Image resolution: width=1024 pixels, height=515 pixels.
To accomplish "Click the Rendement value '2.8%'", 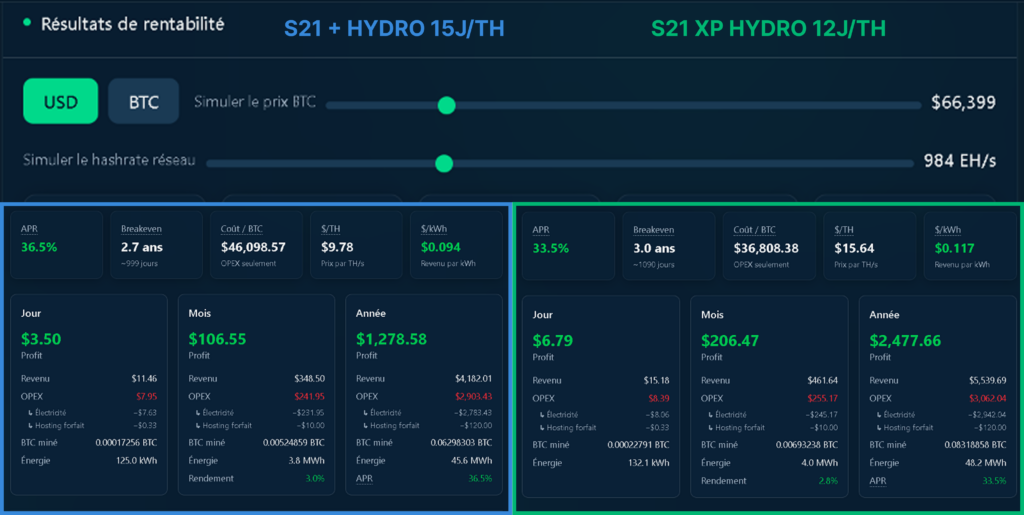I will (828, 481).
